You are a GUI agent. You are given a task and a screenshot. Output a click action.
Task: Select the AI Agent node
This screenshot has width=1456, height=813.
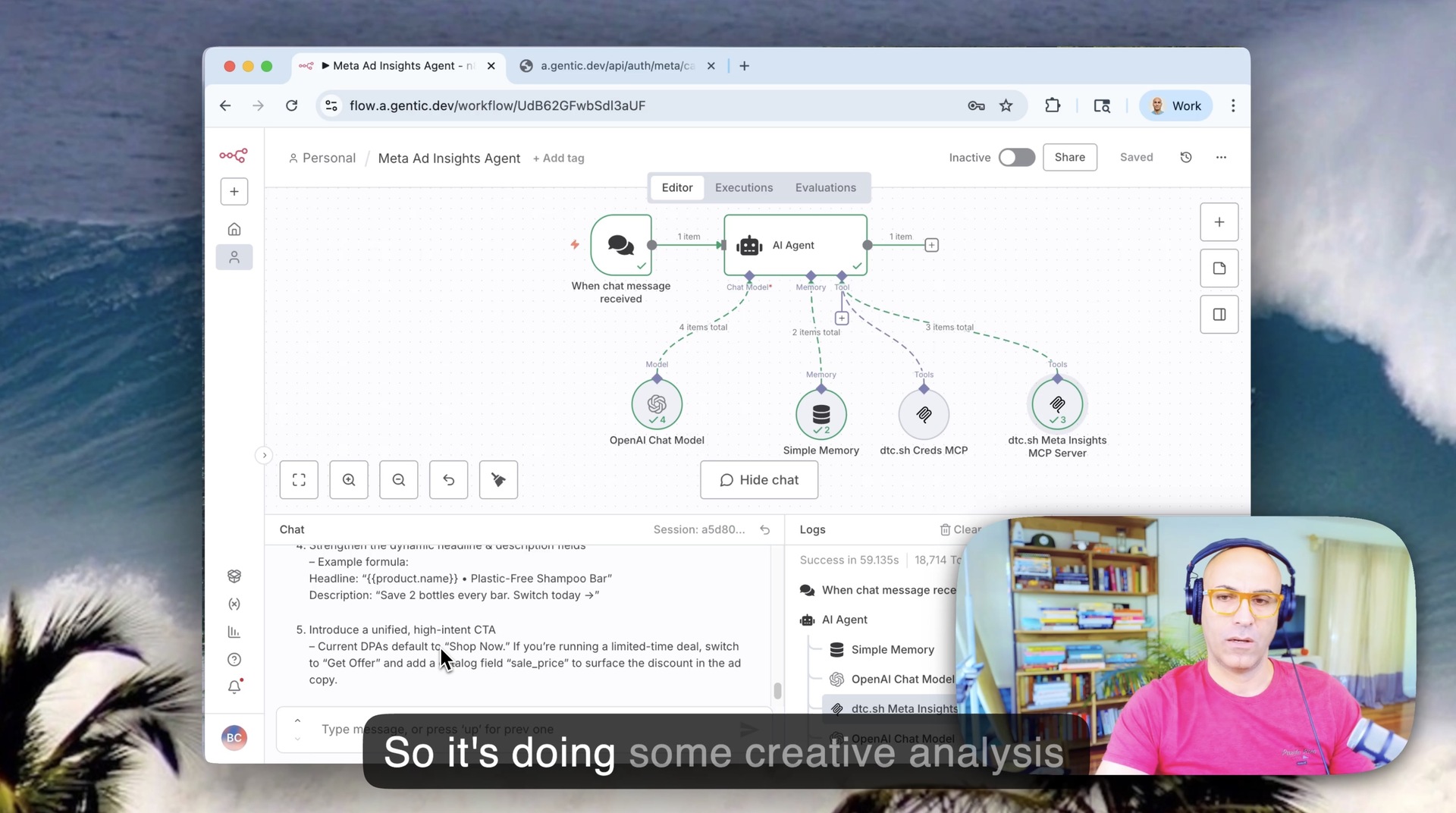point(795,245)
